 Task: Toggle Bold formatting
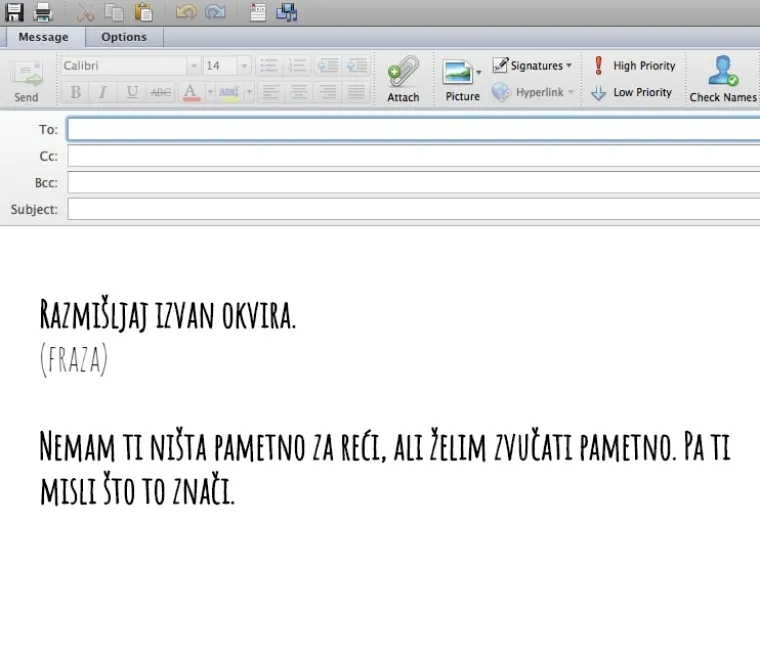coord(75,92)
